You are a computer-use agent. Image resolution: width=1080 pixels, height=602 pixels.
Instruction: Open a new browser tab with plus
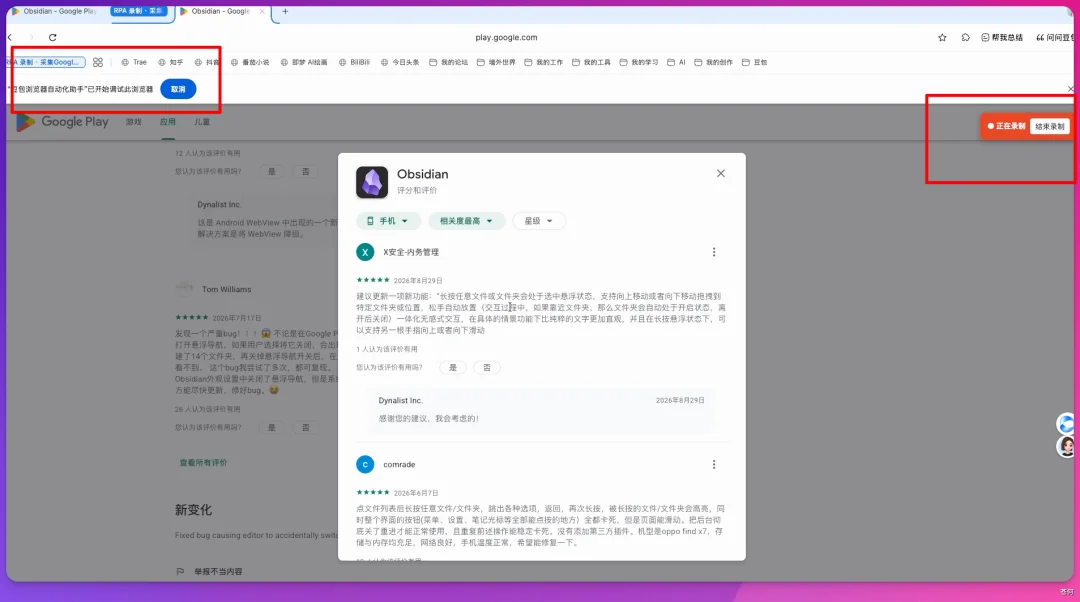pos(285,11)
